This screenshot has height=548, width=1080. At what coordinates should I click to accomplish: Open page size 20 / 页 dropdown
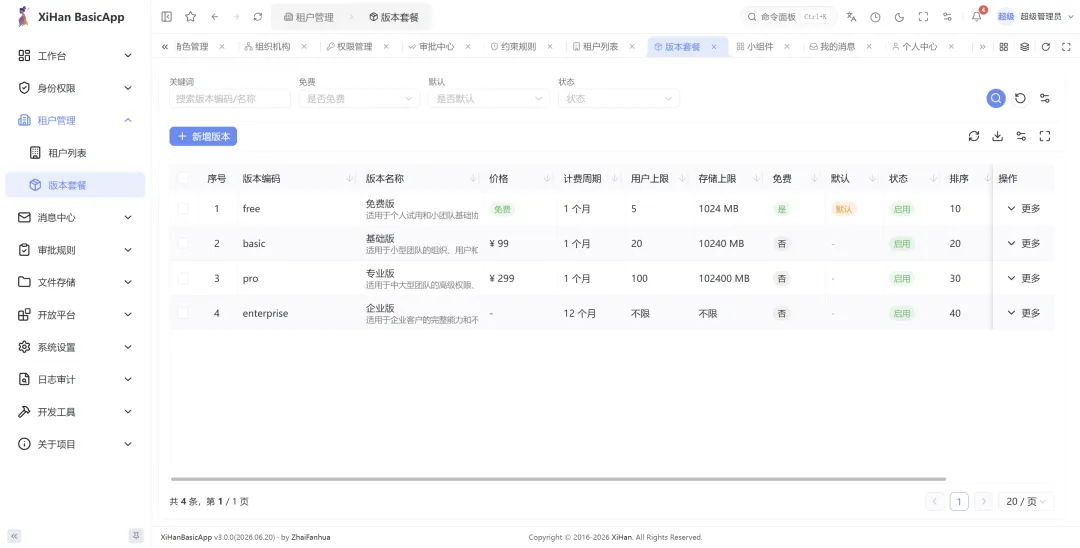coord(1026,501)
